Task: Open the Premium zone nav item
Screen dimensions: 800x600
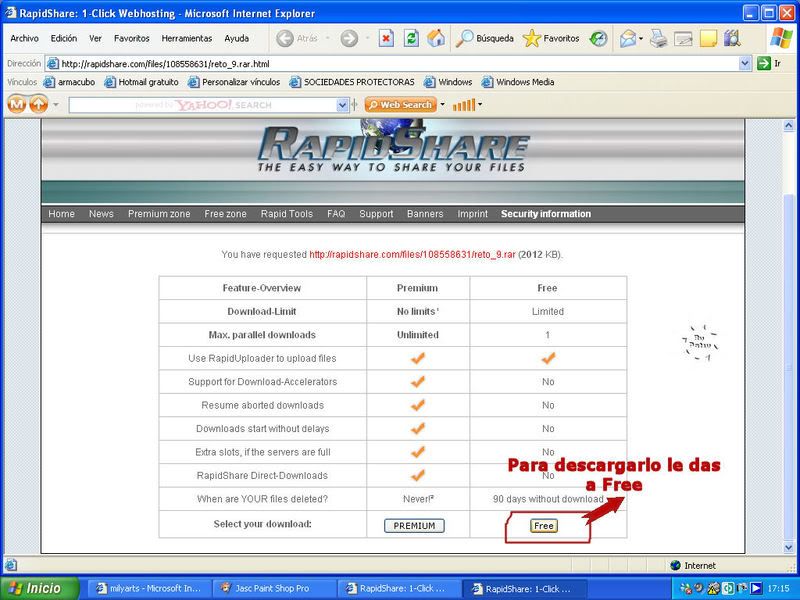Action: point(159,214)
